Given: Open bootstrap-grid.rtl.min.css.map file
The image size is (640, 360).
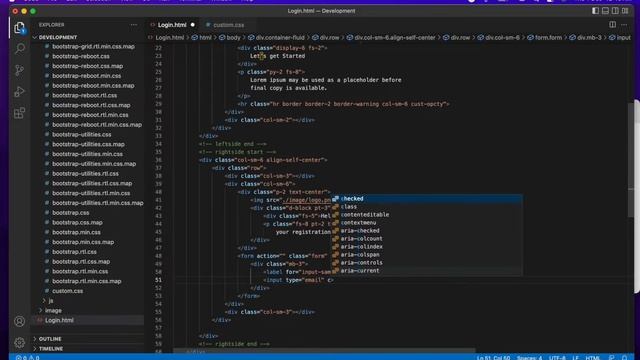Looking at the screenshot, I should pyautogui.click(x=93, y=47).
